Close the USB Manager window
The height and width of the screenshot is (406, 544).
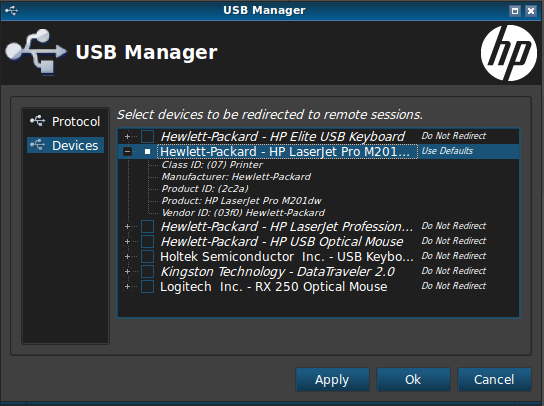pyautogui.click(x=531, y=11)
